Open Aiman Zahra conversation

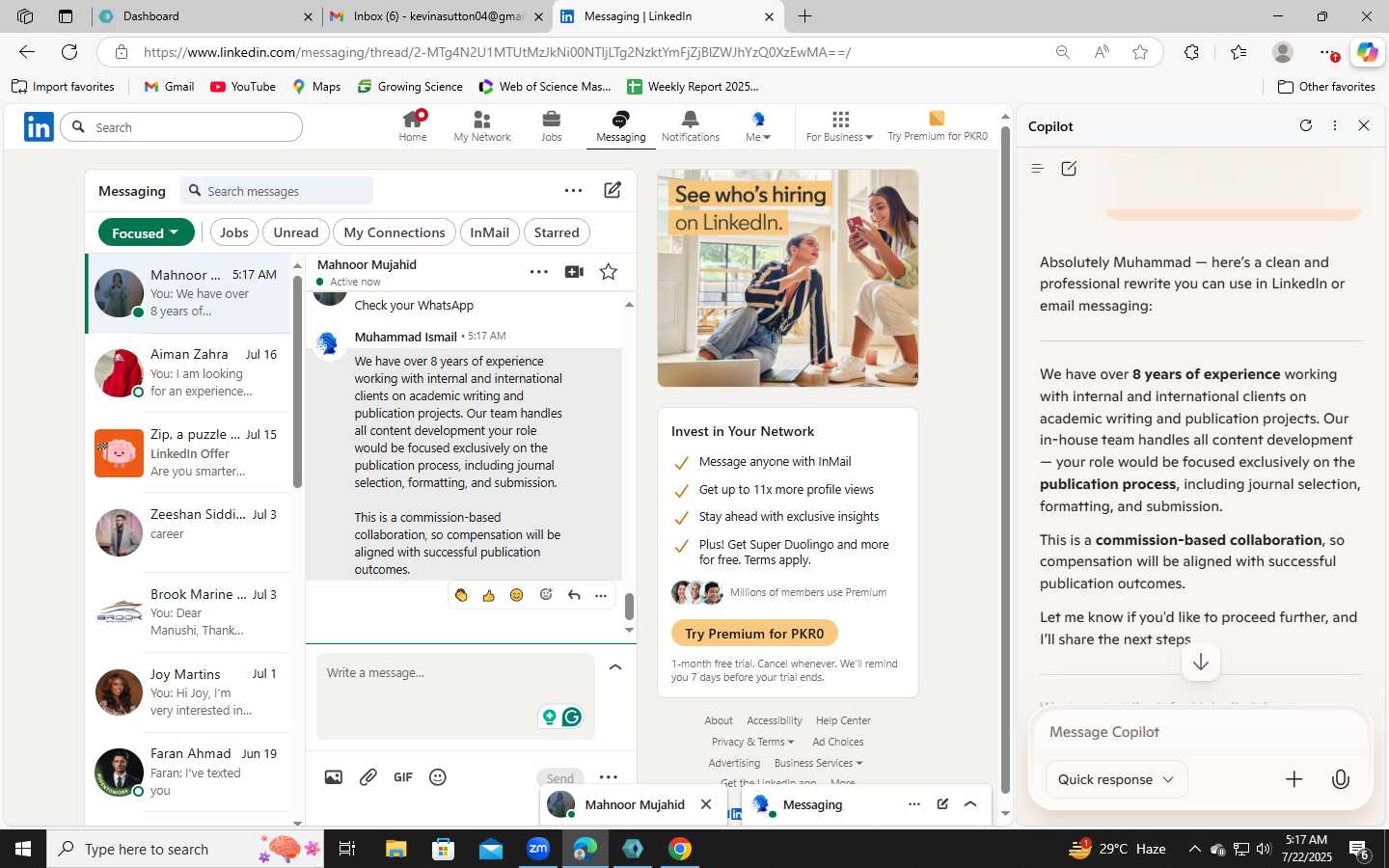pos(189,372)
